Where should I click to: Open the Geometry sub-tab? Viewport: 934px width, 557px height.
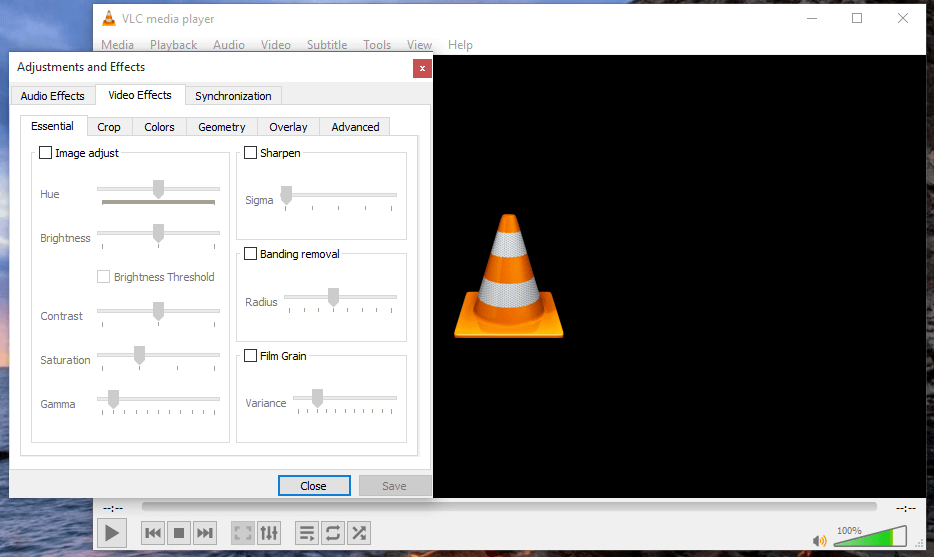tap(222, 127)
